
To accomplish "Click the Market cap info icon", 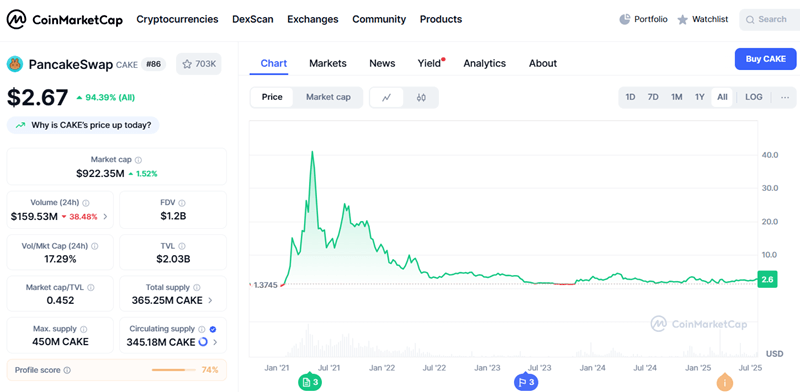I will pyautogui.click(x=138, y=160).
